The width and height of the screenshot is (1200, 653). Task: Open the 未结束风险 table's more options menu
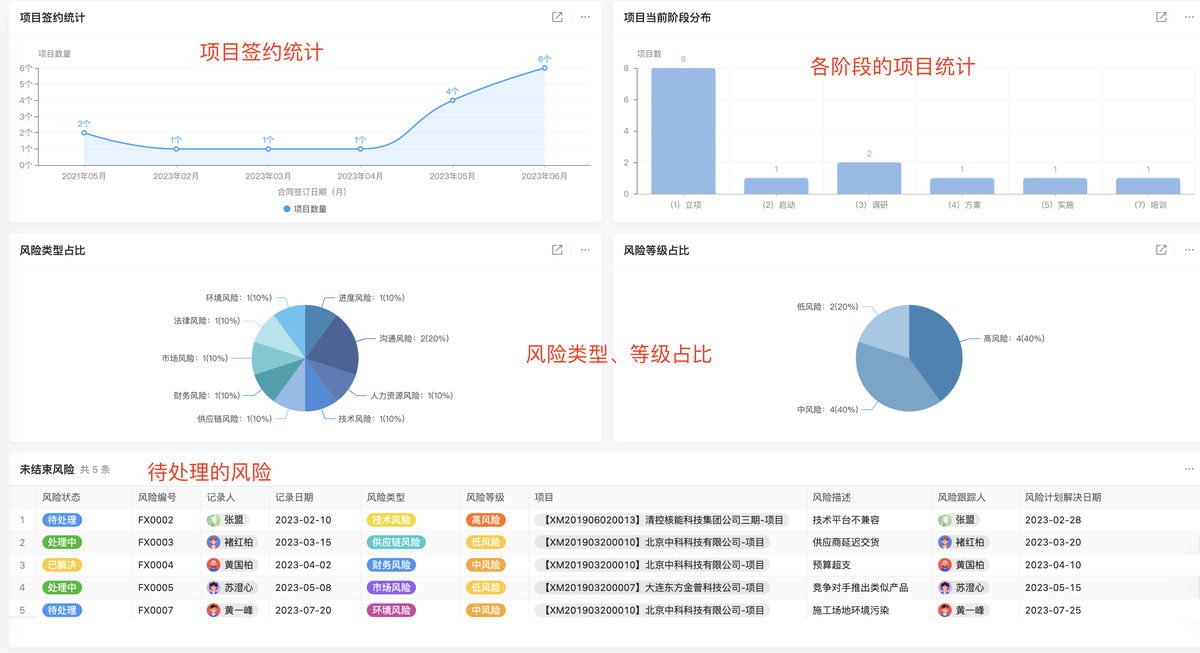coord(1189,469)
